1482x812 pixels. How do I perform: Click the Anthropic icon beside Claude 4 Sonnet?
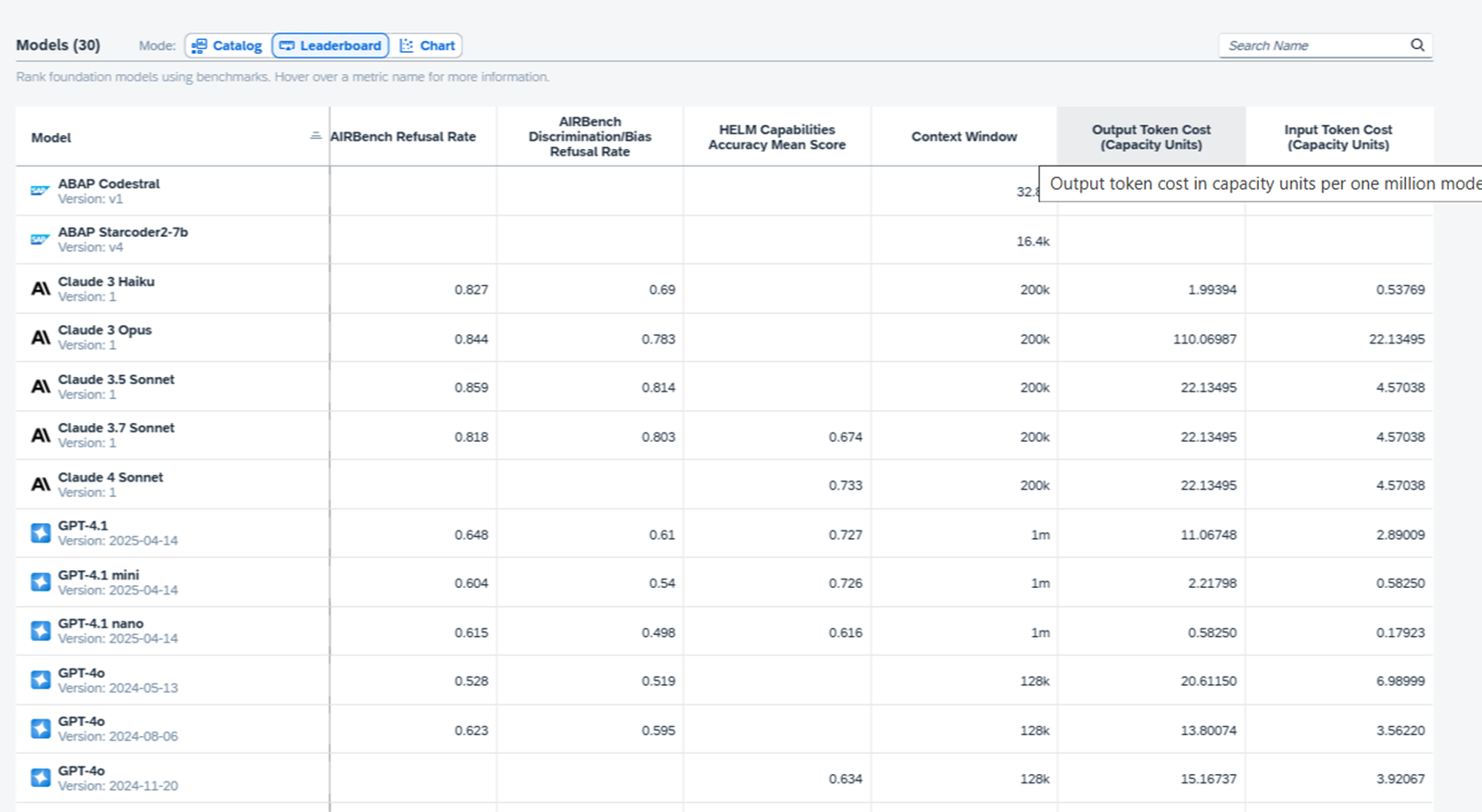(41, 484)
